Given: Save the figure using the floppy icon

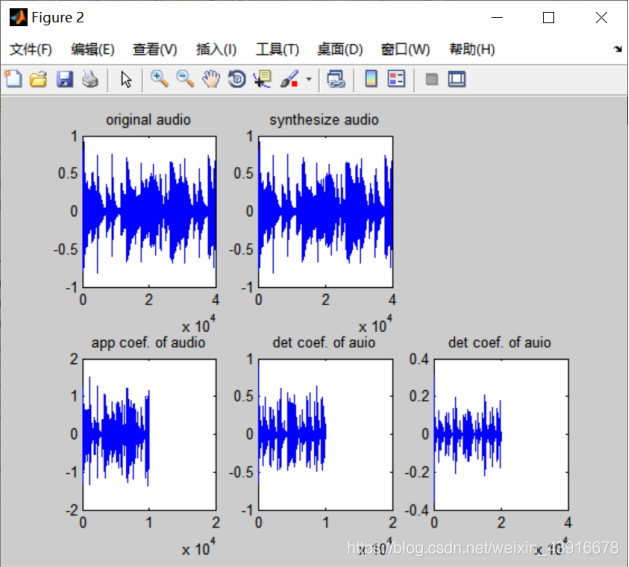Looking at the screenshot, I should coord(65,79).
